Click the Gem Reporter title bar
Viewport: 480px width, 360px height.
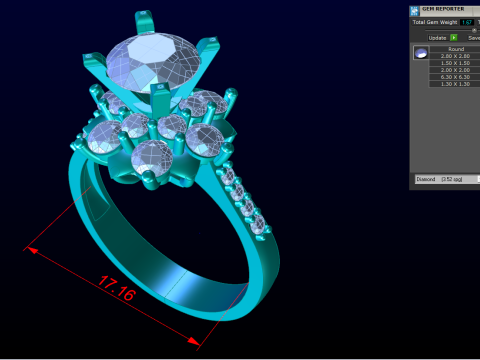coord(445,11)
